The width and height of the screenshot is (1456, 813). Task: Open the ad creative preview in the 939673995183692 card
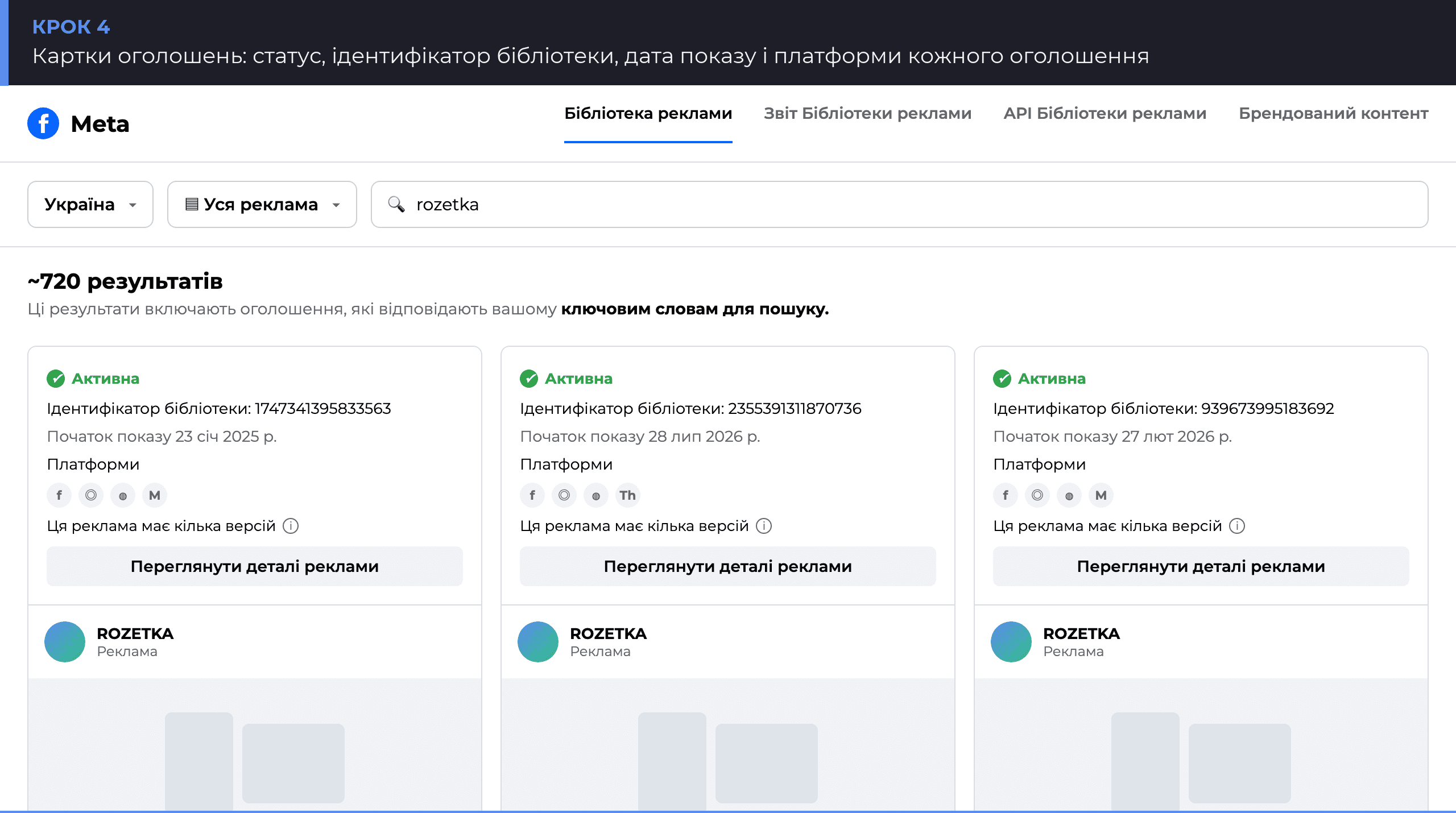(x=1201, y=745)
